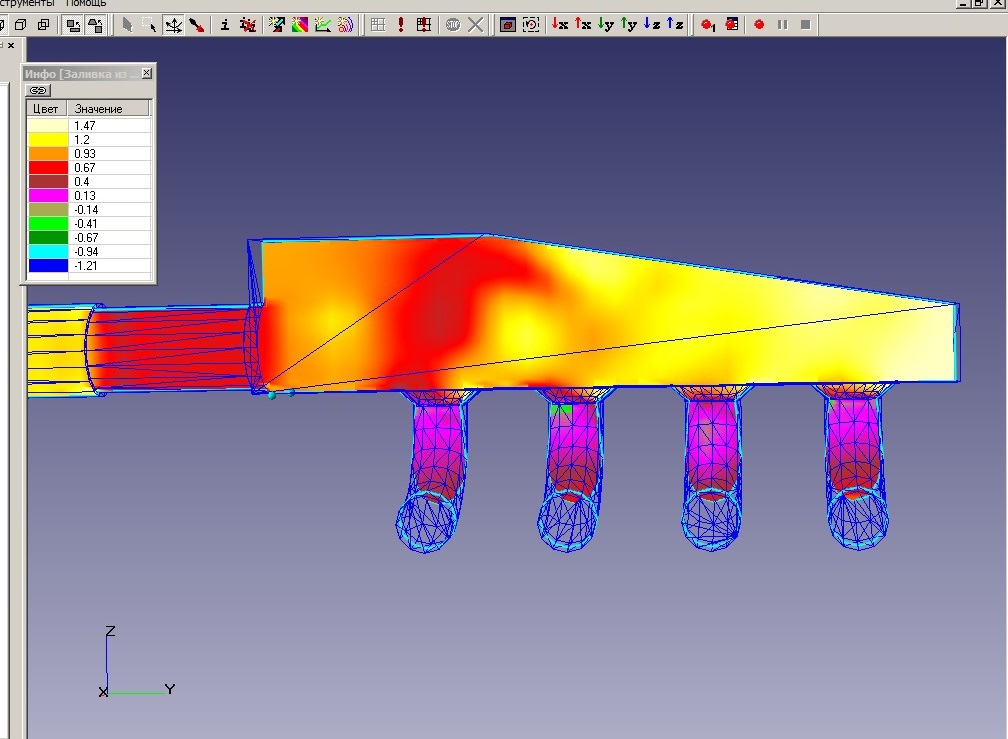
Task: Open the rainbow color fill visualization icon
Action: [300, 25]
